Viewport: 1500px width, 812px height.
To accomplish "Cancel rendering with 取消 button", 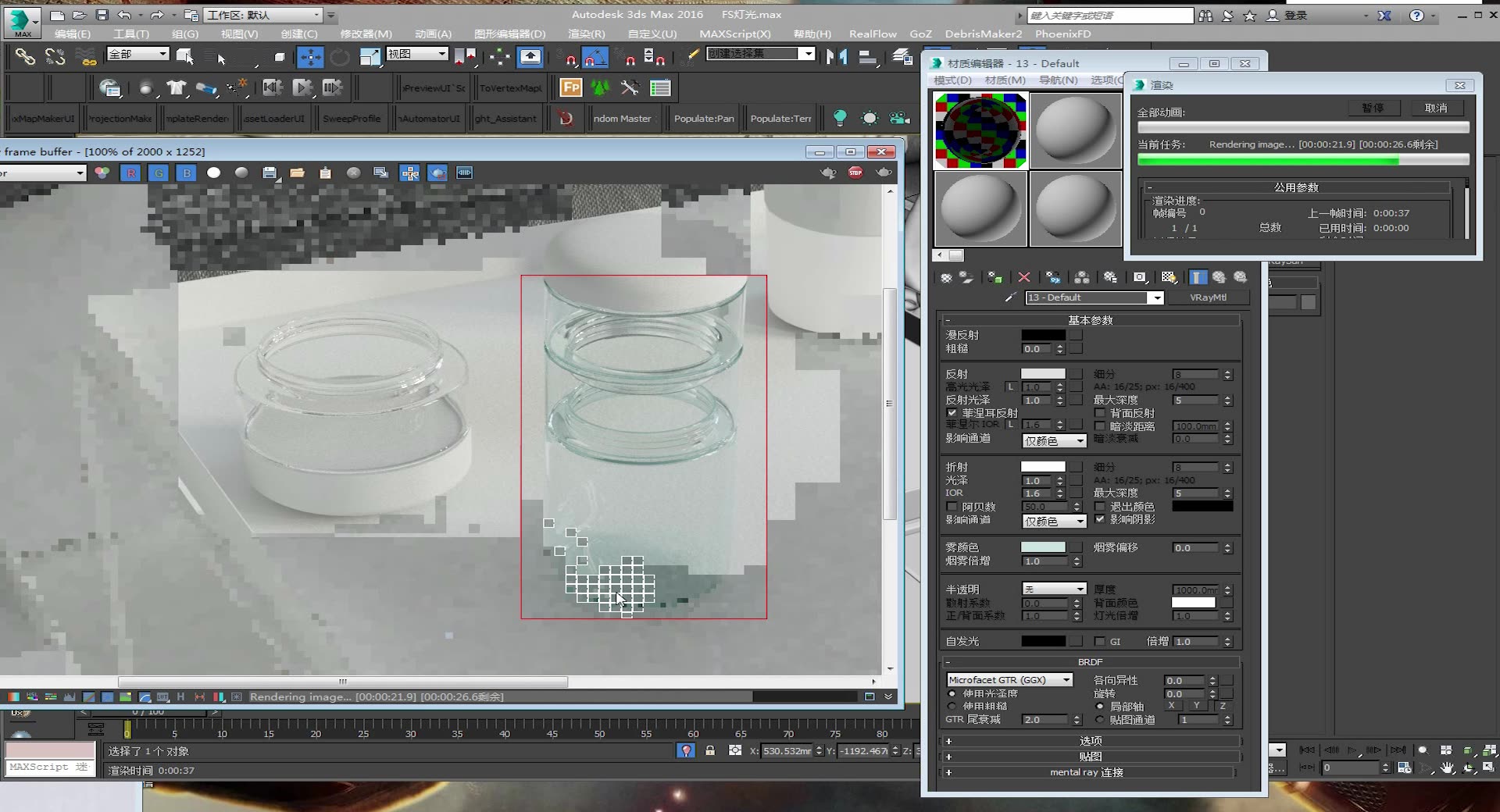I will [1436, 109].
